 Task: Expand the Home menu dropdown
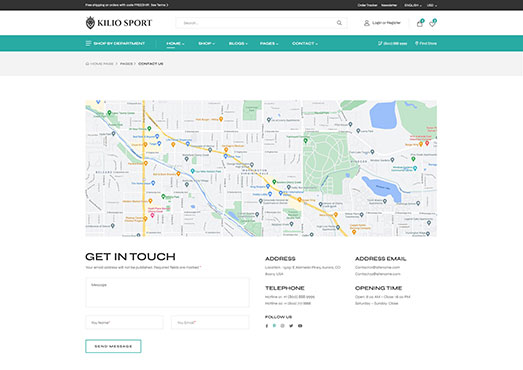tap(175, 44)
